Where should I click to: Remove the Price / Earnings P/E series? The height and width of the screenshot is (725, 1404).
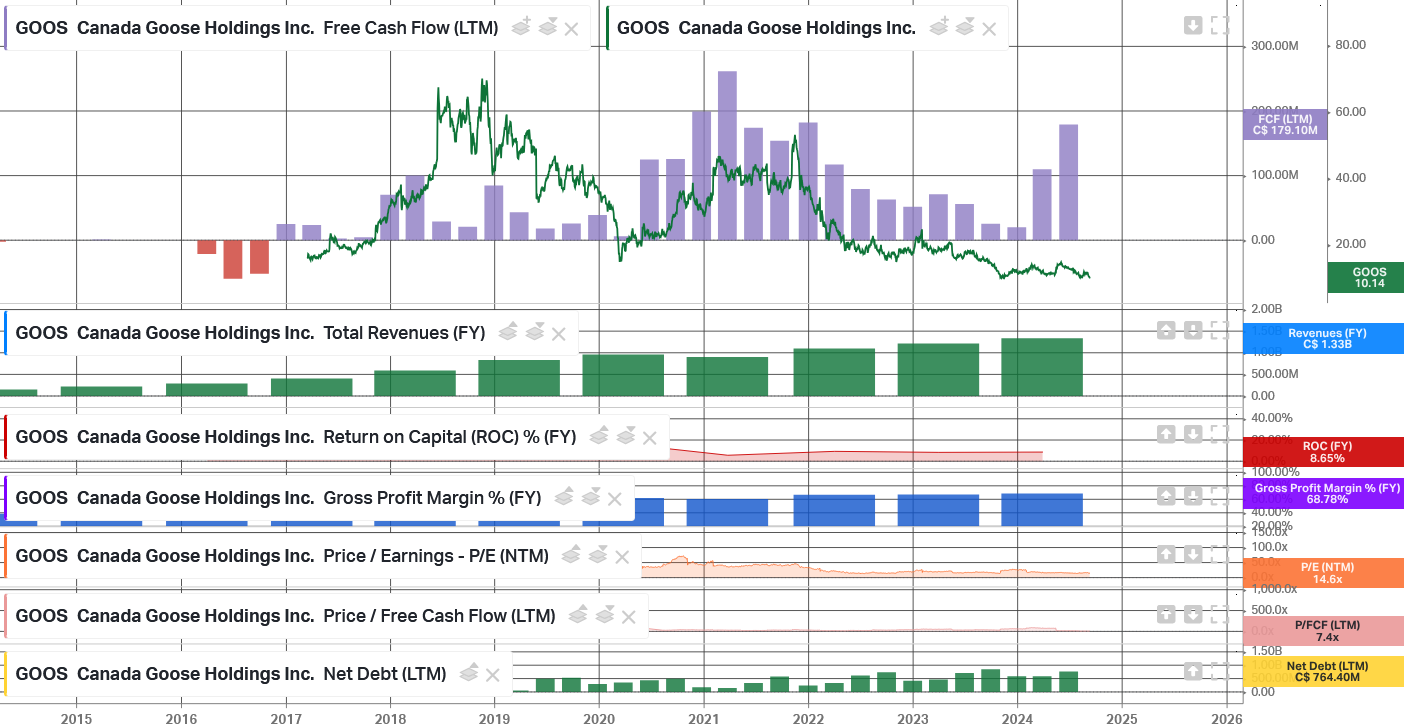pyautogui.click(x=622, y=557)
